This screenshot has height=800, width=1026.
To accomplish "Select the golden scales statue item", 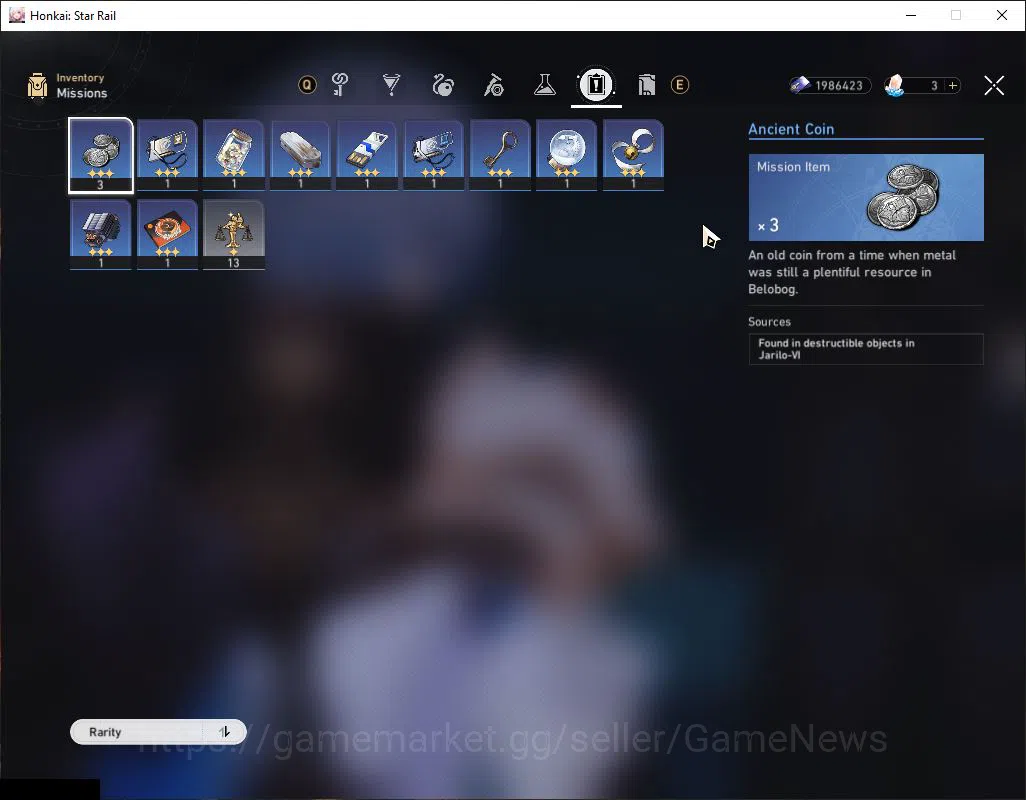I will point(234,234).
